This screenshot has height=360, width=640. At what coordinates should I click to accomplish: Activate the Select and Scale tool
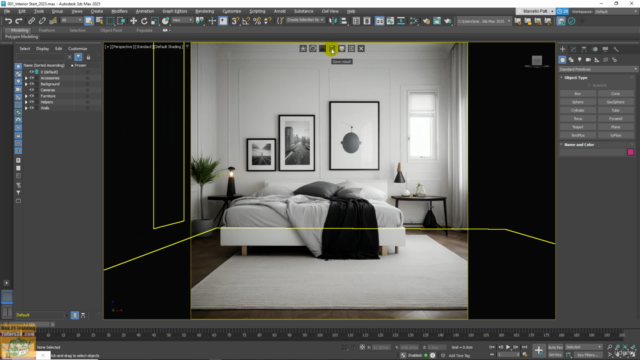coord(155,21)
